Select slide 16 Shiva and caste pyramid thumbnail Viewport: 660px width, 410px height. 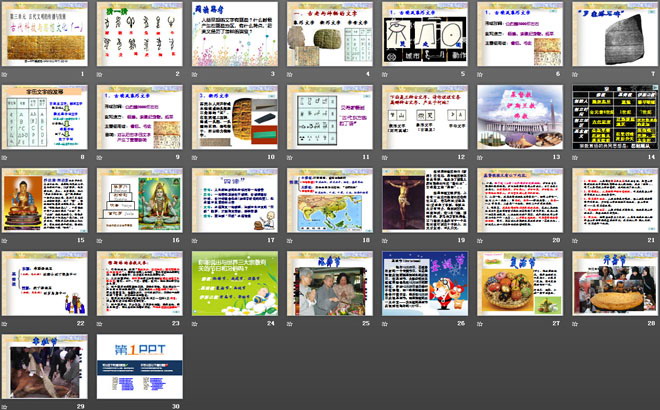[140, 201]
